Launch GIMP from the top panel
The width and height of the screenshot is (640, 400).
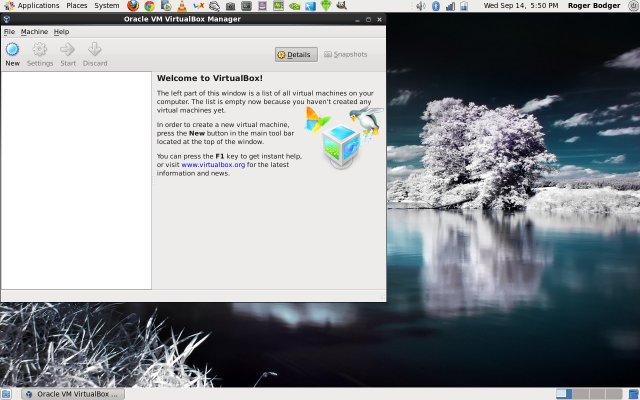342,5
